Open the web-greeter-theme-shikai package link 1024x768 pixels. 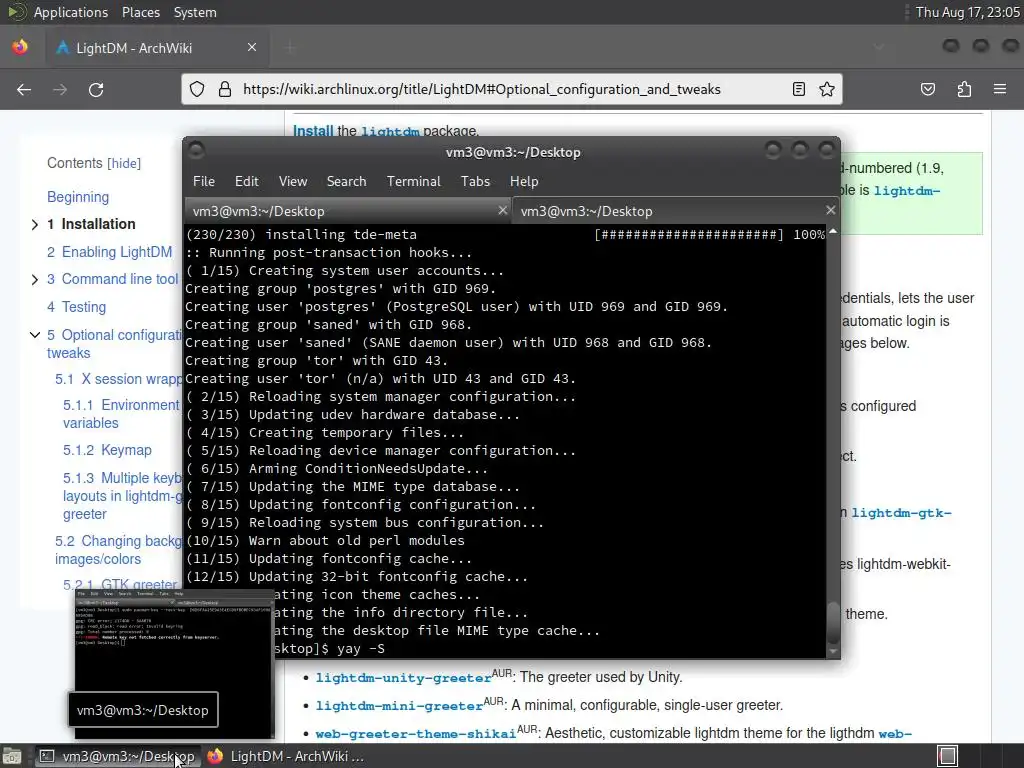[x=415, y=734]
